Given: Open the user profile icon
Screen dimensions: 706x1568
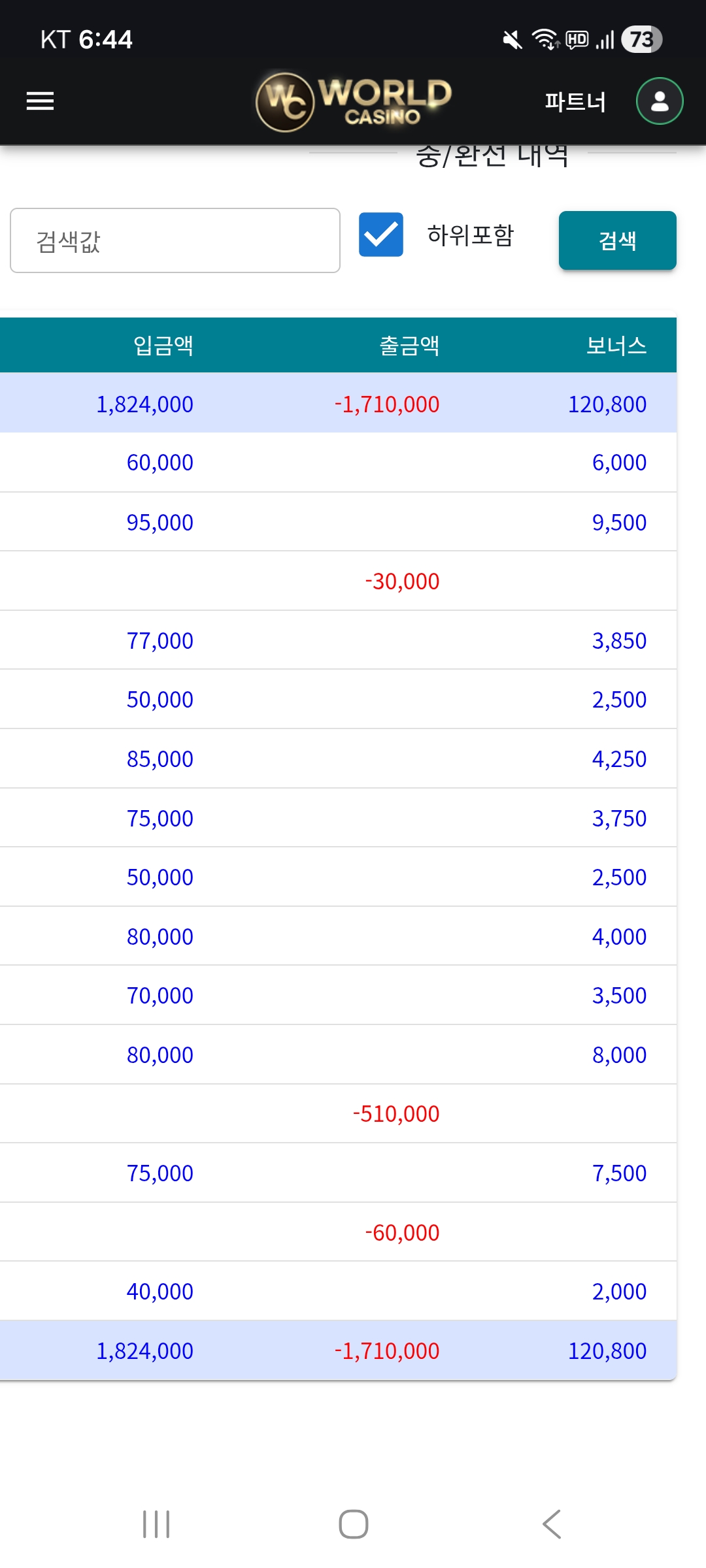Looking at the screenshot, I should coord(660,101).
